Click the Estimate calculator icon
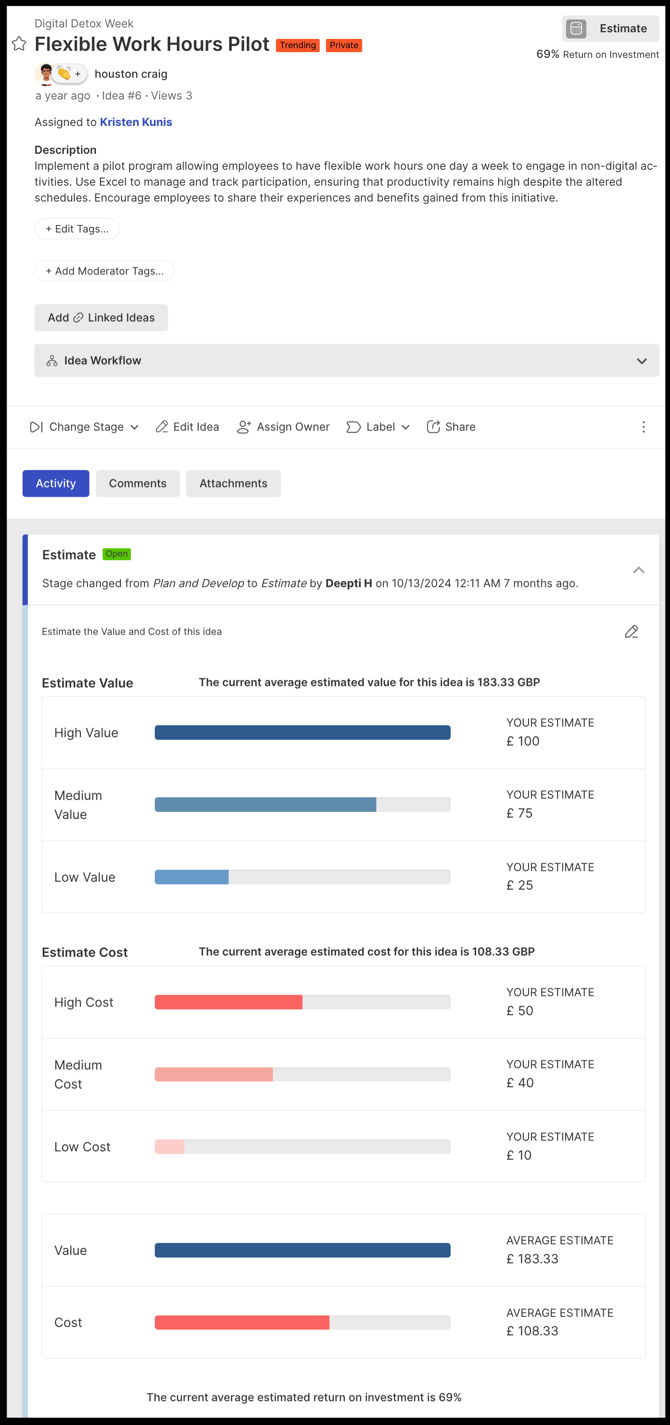This screenshot has width=670, height=1425. click(577, 29)
